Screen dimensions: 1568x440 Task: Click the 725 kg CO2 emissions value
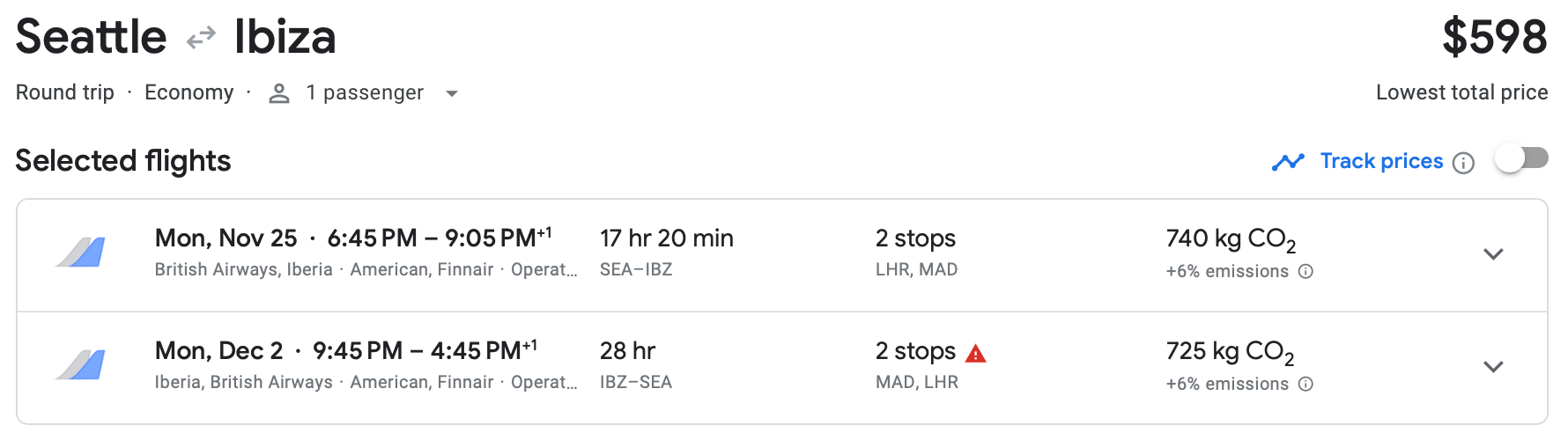point(1230,352)
